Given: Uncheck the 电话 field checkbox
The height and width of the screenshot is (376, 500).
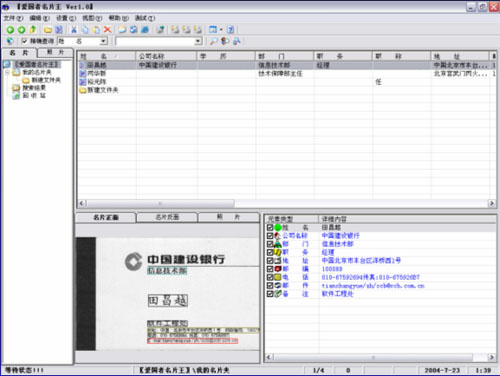Looking at the screenshot, I should click(x=270, y=277).
